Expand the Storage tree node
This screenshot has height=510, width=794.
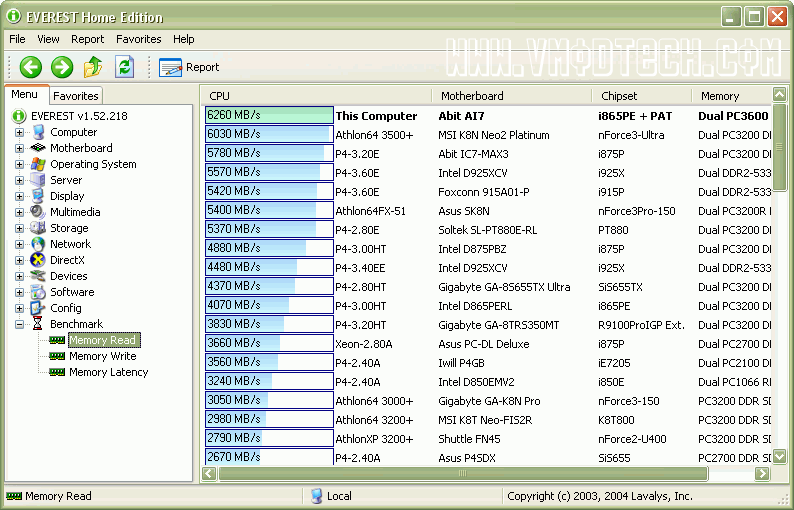[x=19, y=228]
